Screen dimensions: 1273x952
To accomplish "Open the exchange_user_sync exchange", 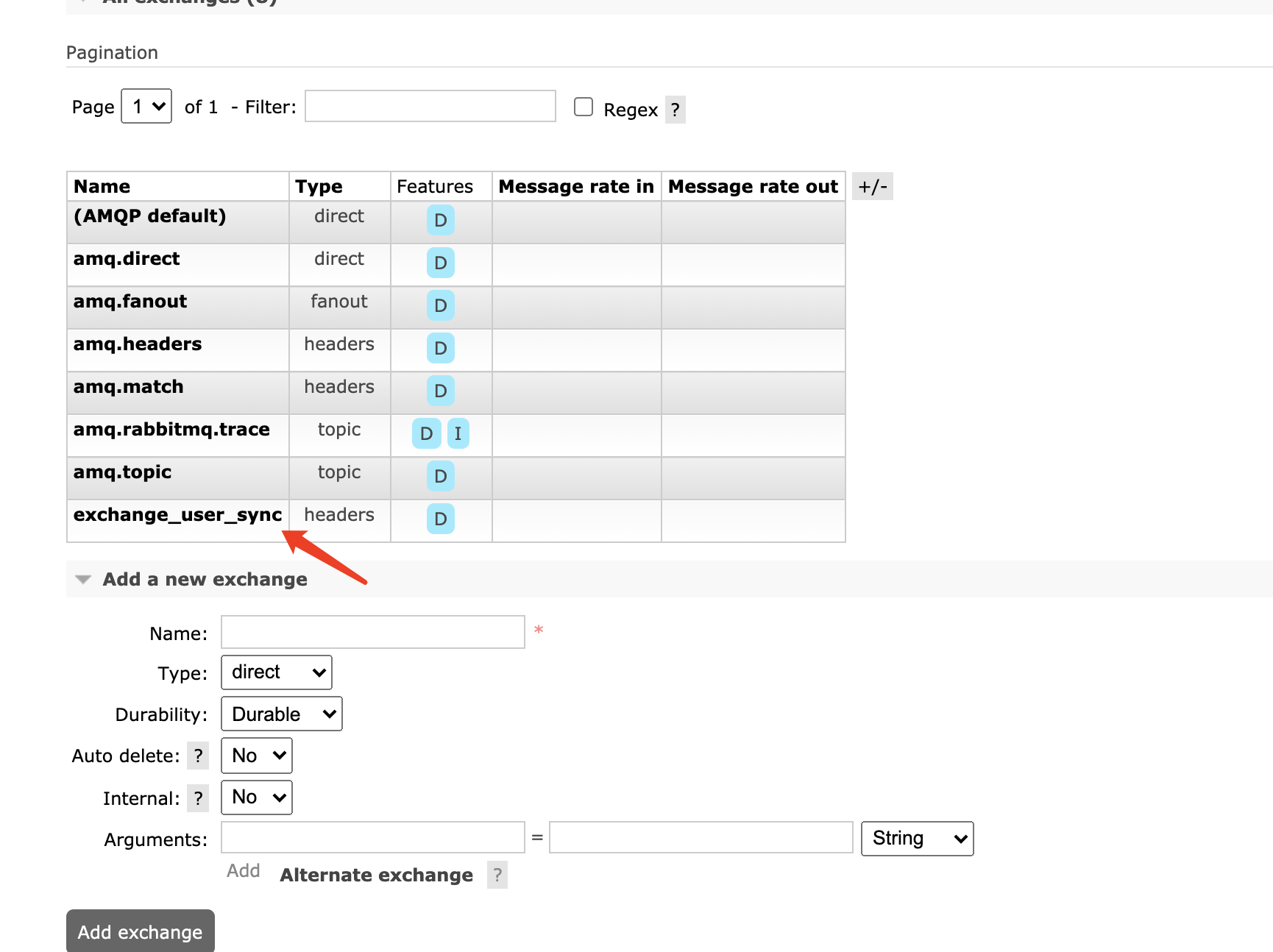I will (x=177, y=514).
